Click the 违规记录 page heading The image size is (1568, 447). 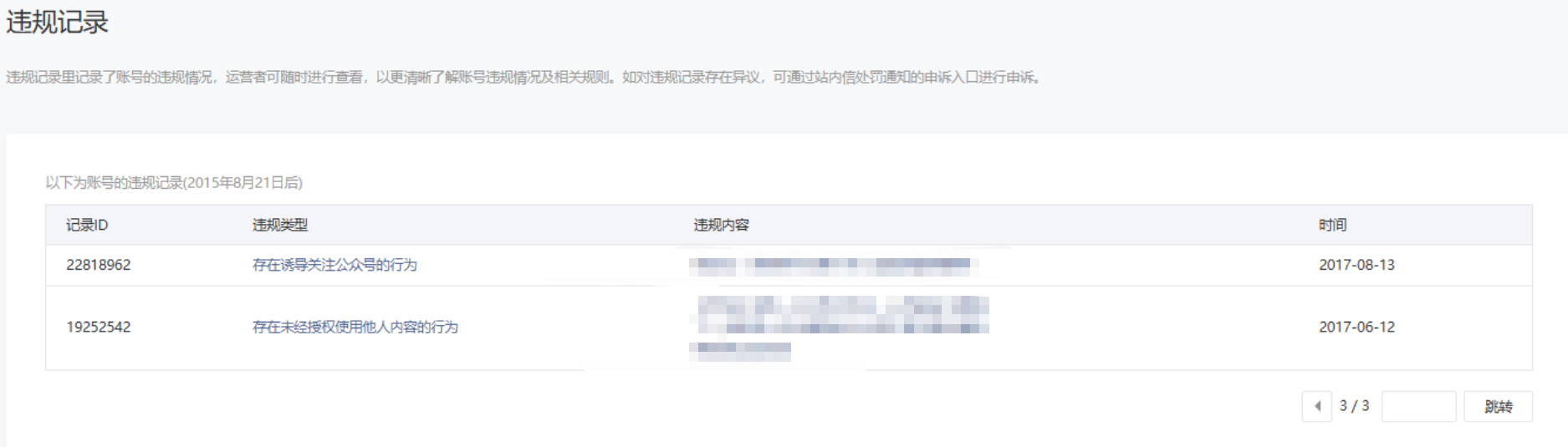click(x=57, y=23)
